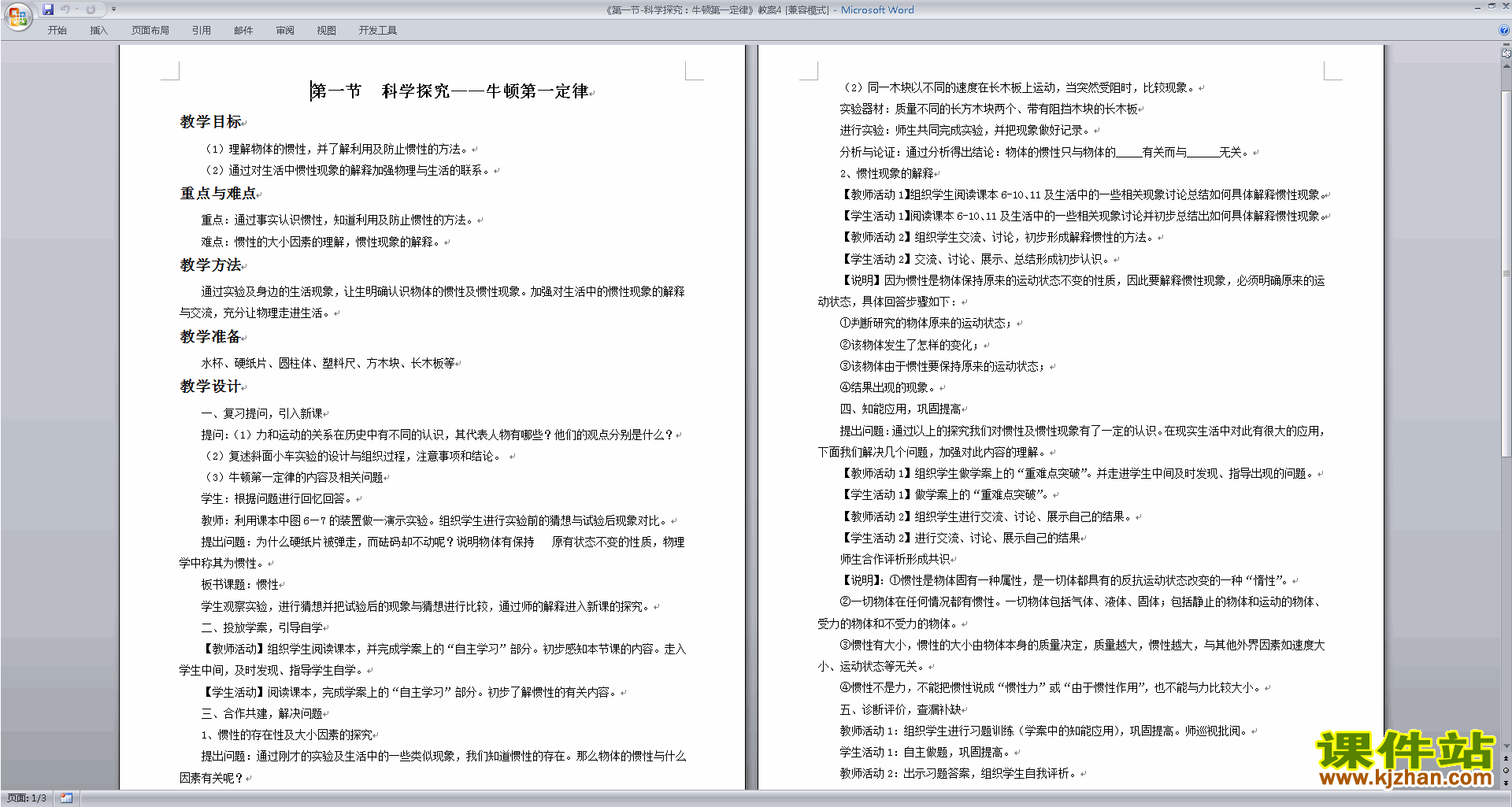Image resolution: width=1512 pixels, height=807 pixels.
Task: Click the line 水杯、硬纸片、圆柱体、塑料尺
Action: [x=328, y=364]
